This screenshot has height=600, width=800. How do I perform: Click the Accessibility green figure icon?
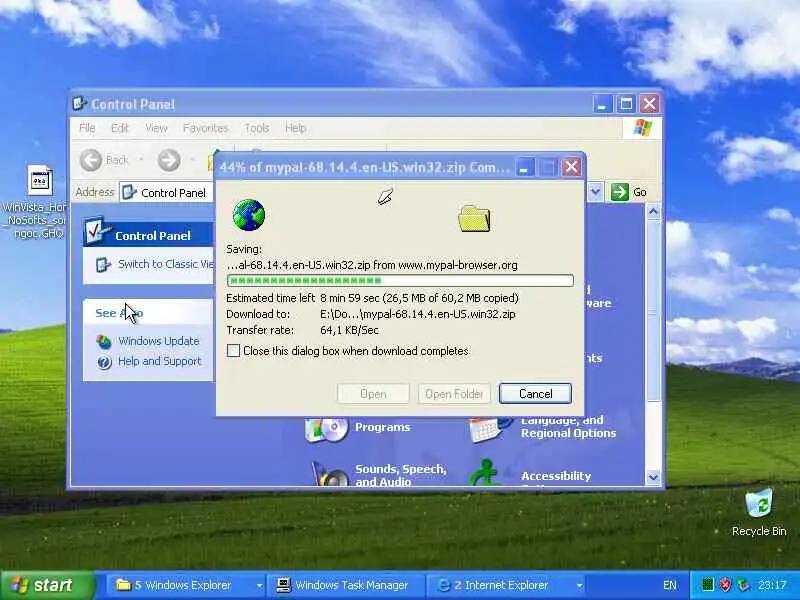tap(485, 472)
